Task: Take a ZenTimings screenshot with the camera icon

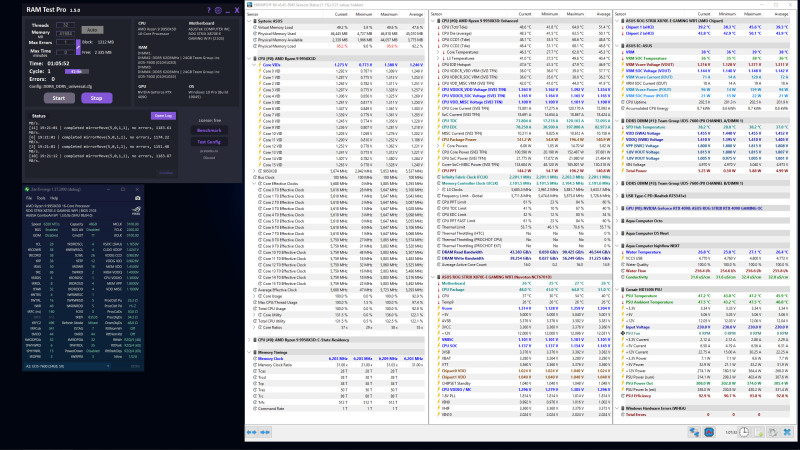Action: pos(137,198)
